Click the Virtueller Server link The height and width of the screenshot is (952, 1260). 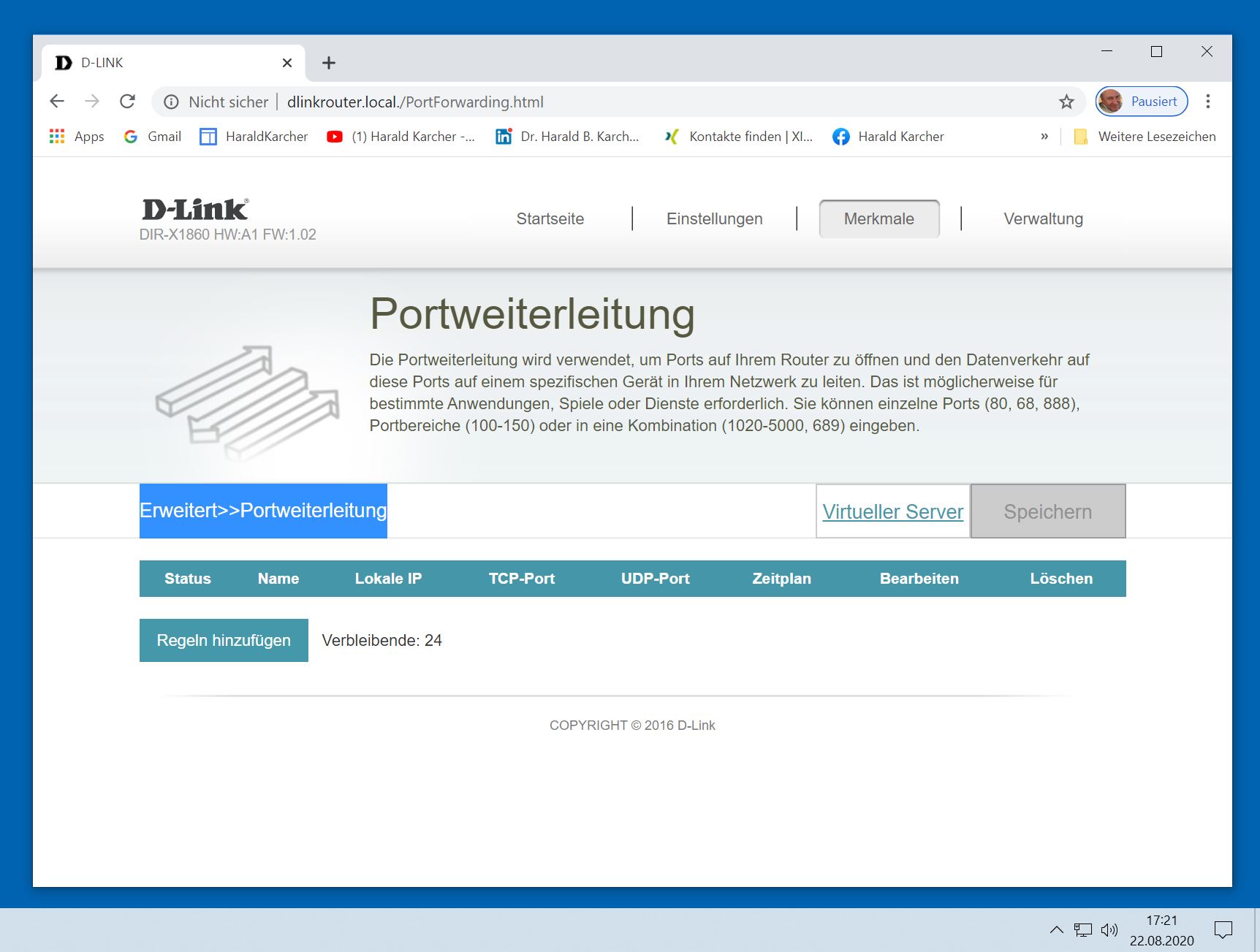click(893, 511)
